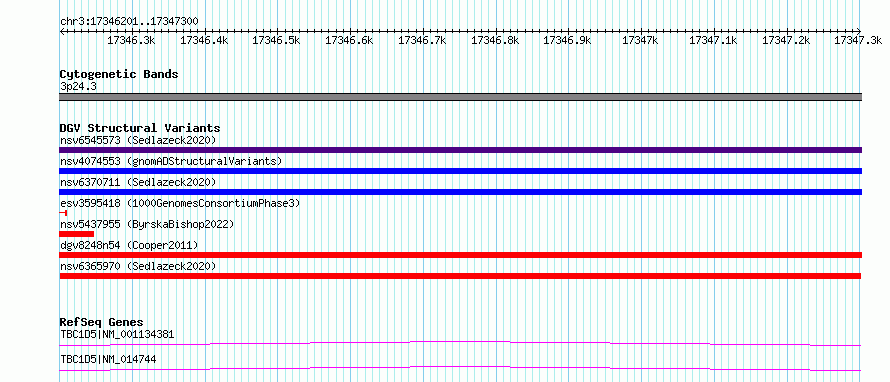
Task: Select the DGV Structural Variants track title
Action: click(x=140, y=128)
